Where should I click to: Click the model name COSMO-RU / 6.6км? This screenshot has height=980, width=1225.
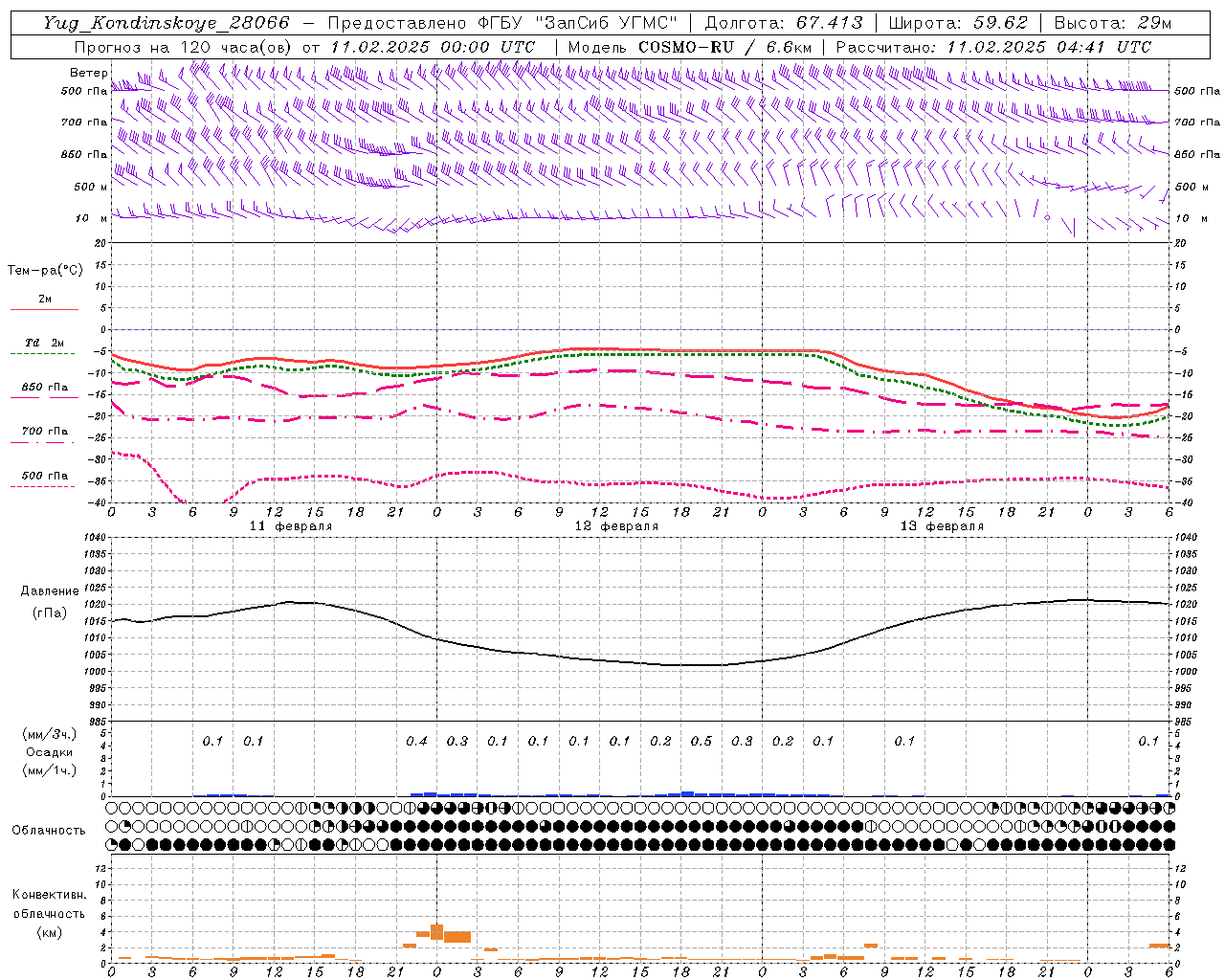click(724, 47)
